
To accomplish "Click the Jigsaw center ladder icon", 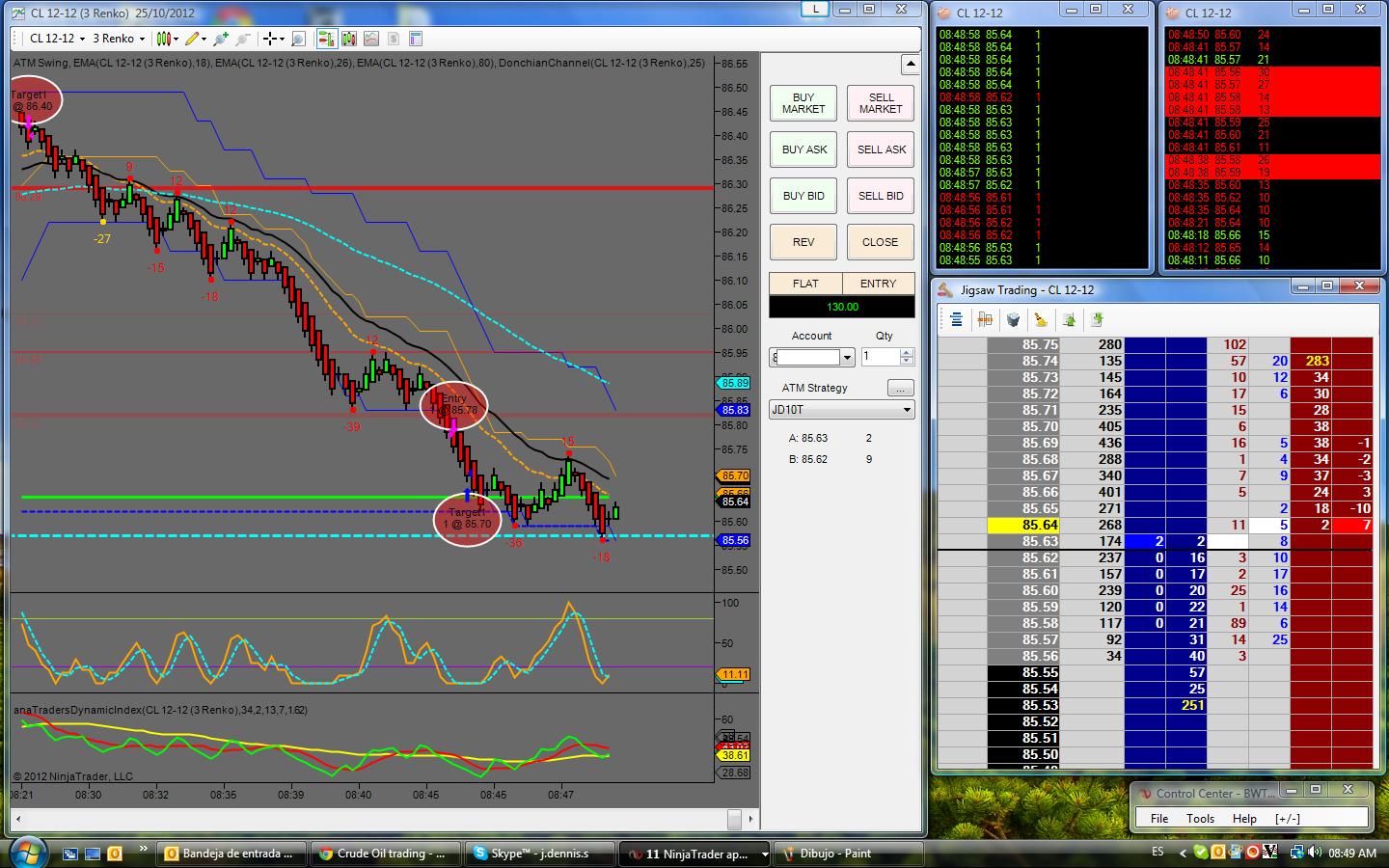I will tap(956, 319).
